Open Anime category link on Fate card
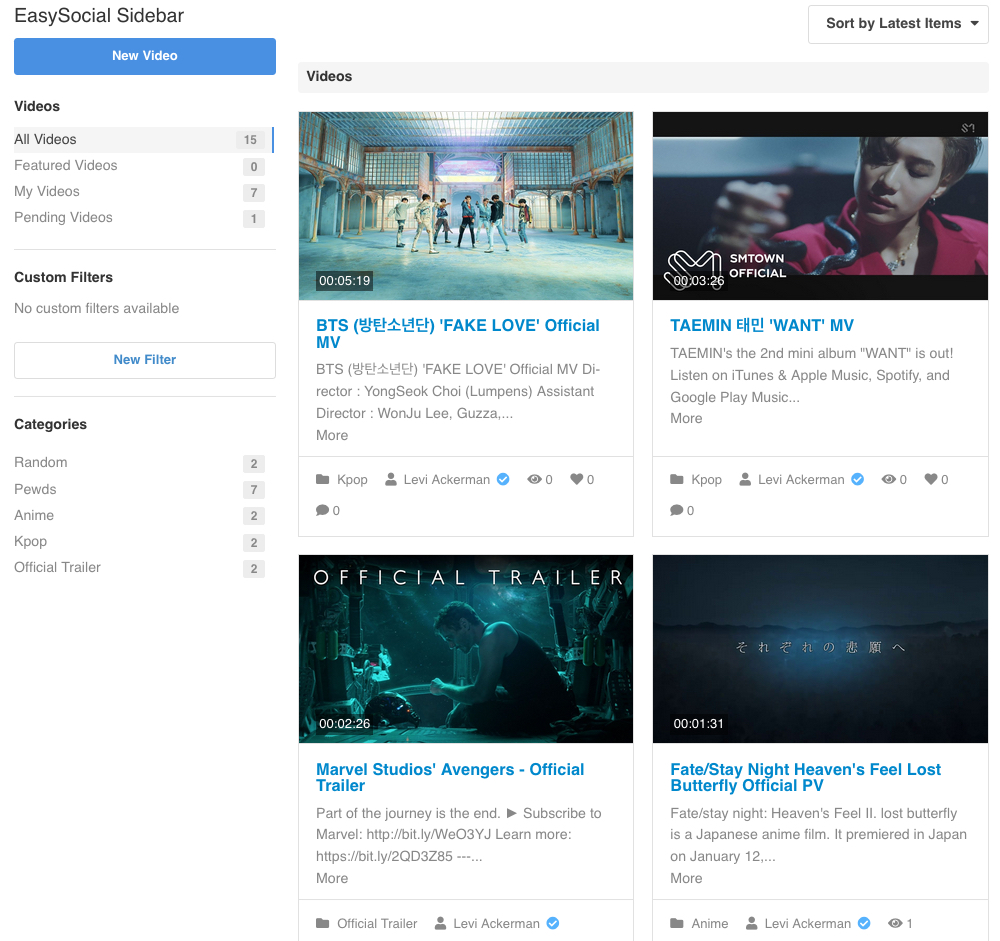Screen dimensions: 1000x941 pyautogui.click(x=710, y=924)
